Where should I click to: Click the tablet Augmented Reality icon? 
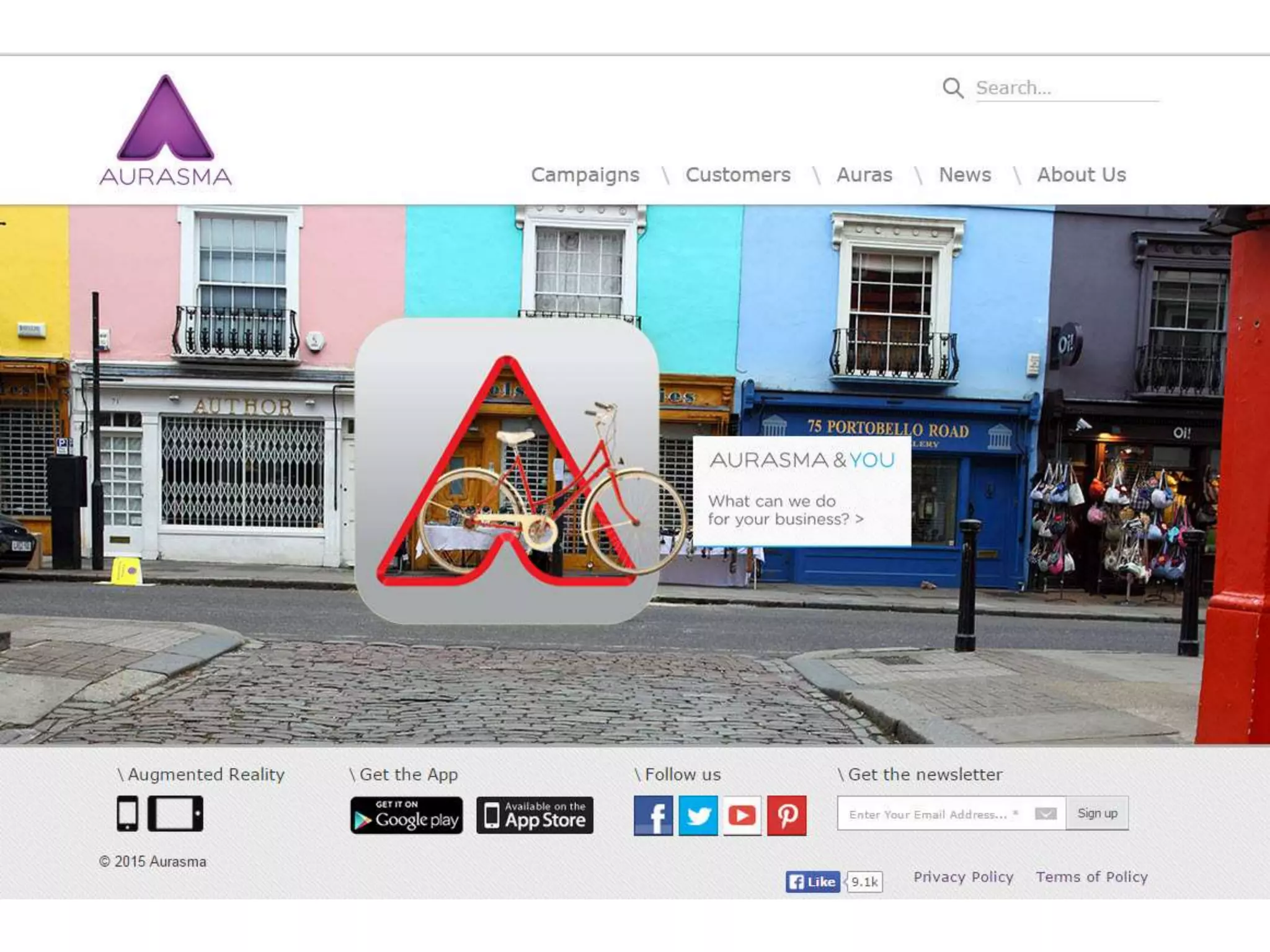tap(175, 813)
